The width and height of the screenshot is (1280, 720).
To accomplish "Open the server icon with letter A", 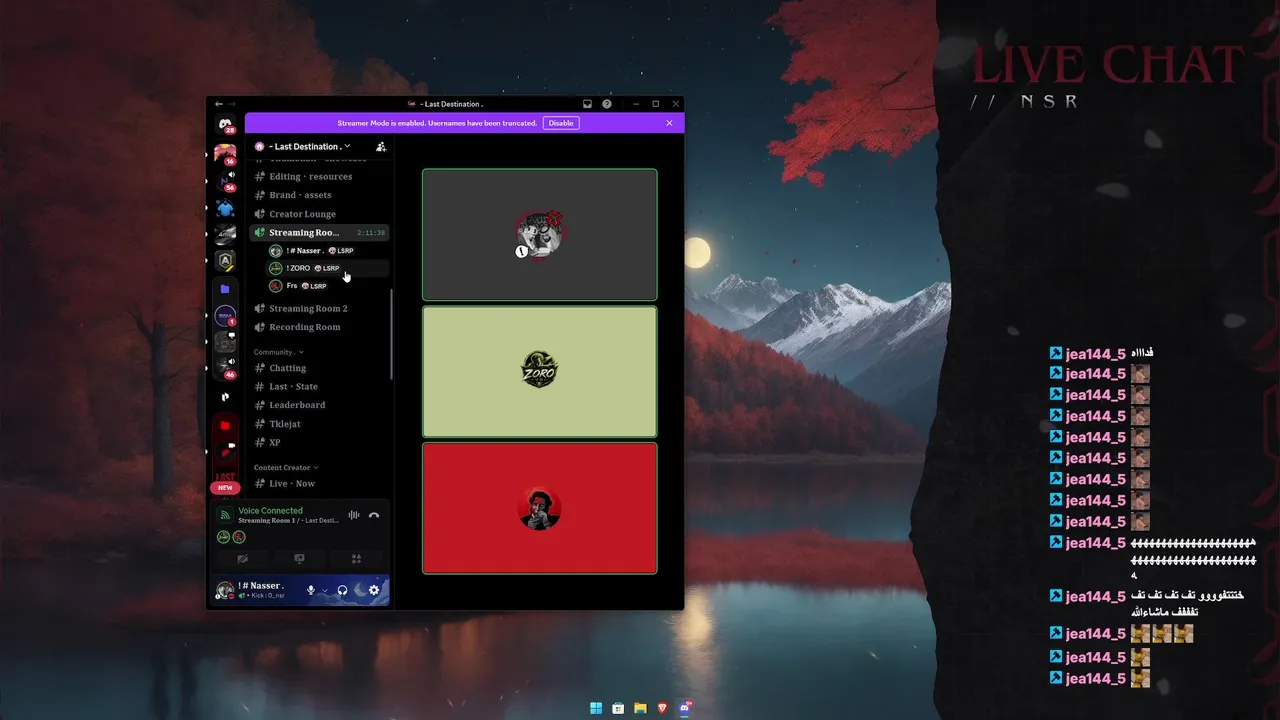I will [225, 261].
